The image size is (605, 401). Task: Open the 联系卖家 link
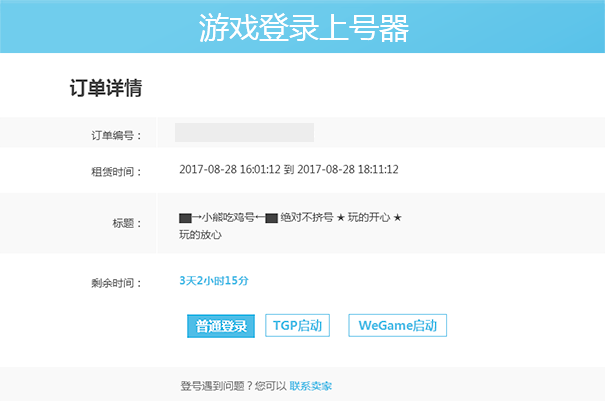(x=310, y=385)
